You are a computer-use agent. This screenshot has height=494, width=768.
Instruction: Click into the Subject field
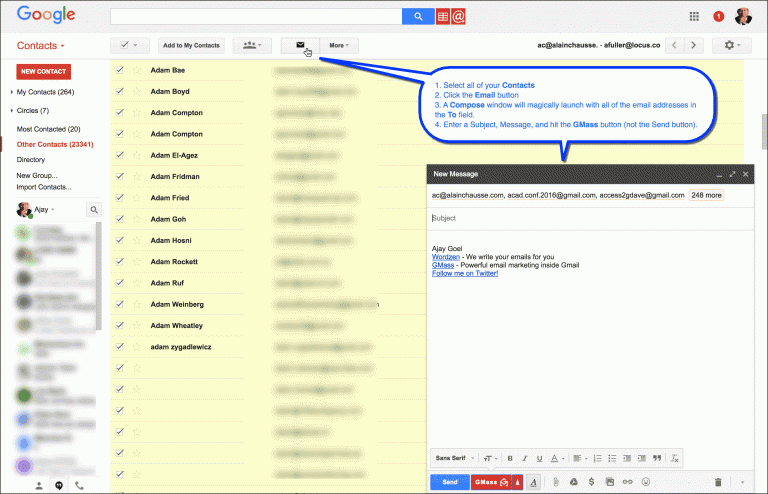[x=580, y=217]
